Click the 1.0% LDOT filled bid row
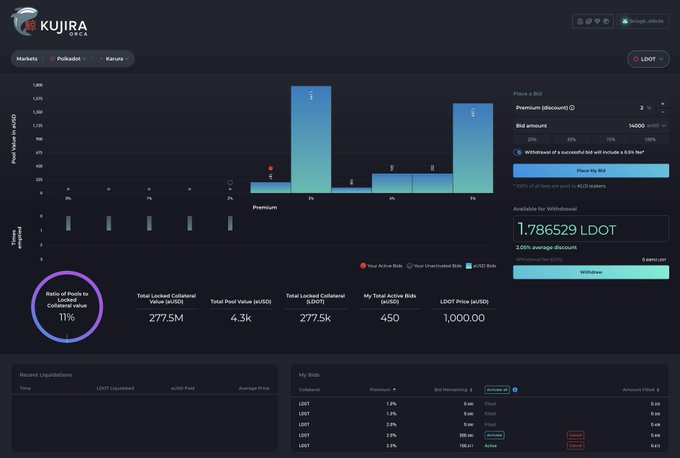Image resolution: width=680 pixels, height=458 pixels. (x=479, y=404)
